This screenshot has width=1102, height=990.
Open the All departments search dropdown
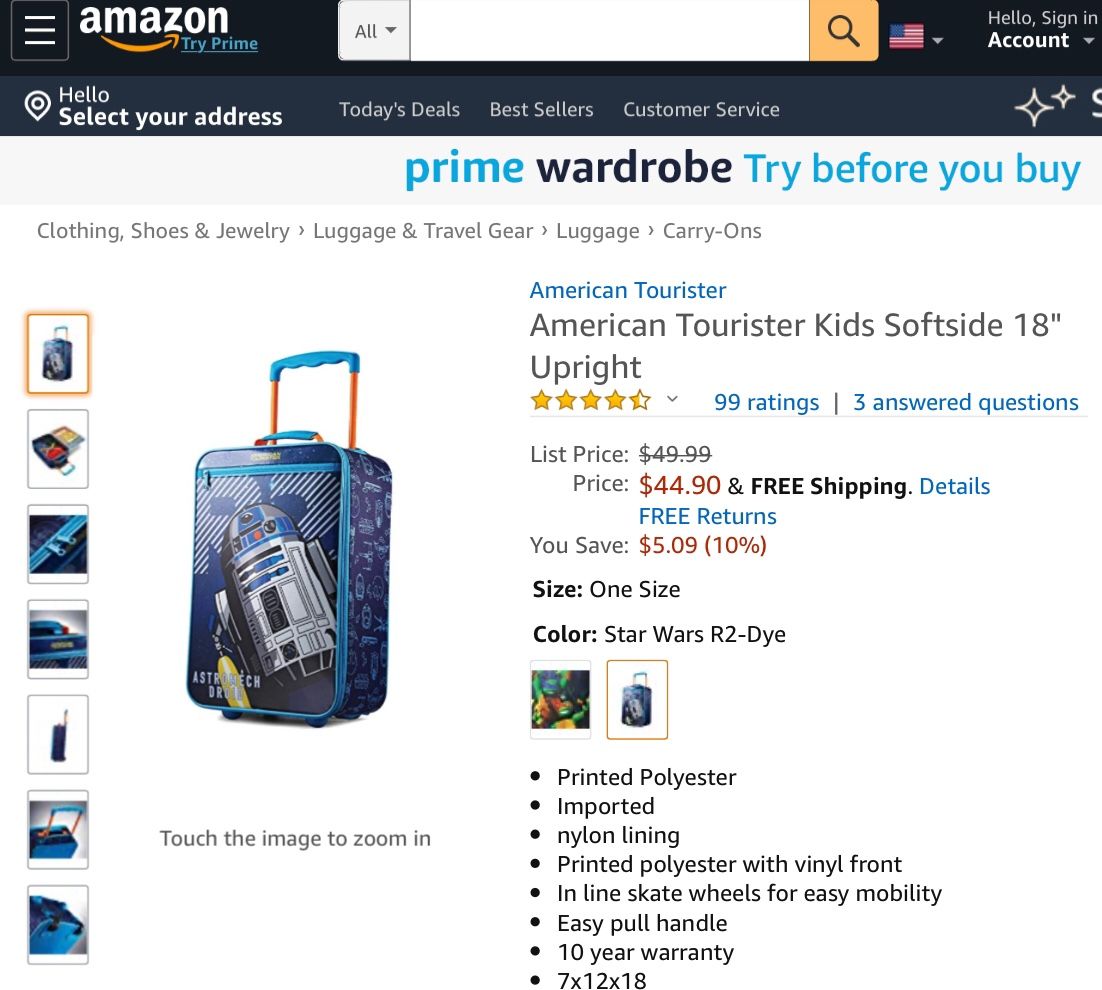pos(375,31)
